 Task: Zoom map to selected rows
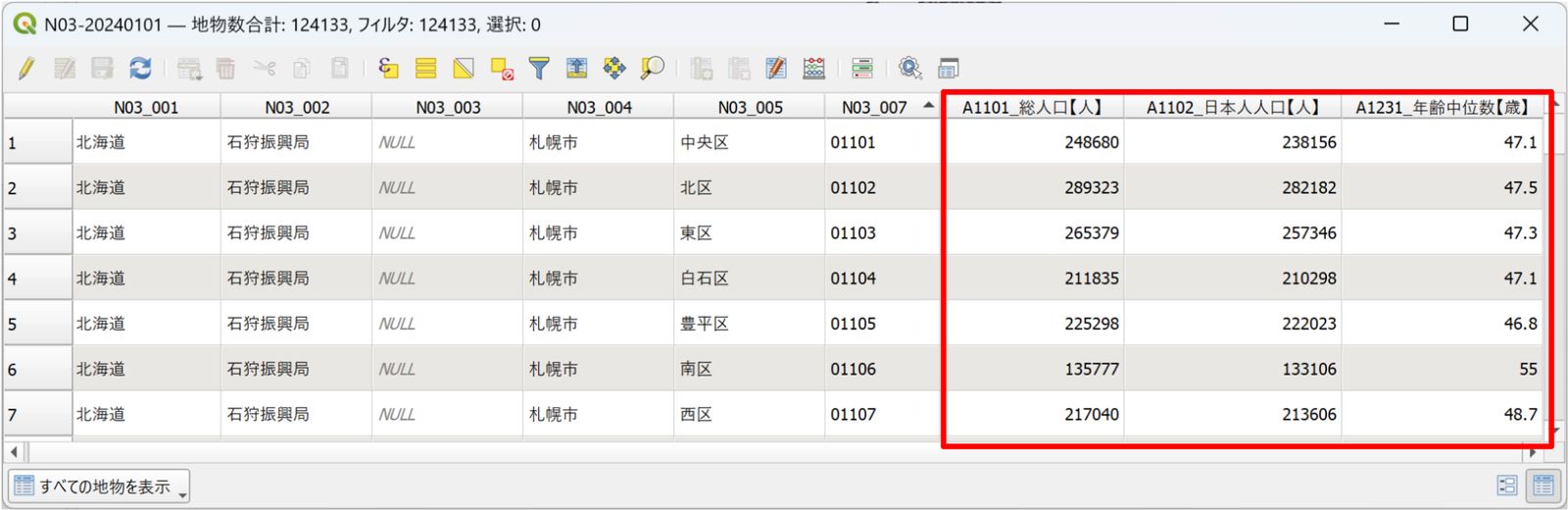[x=652, y=68]
